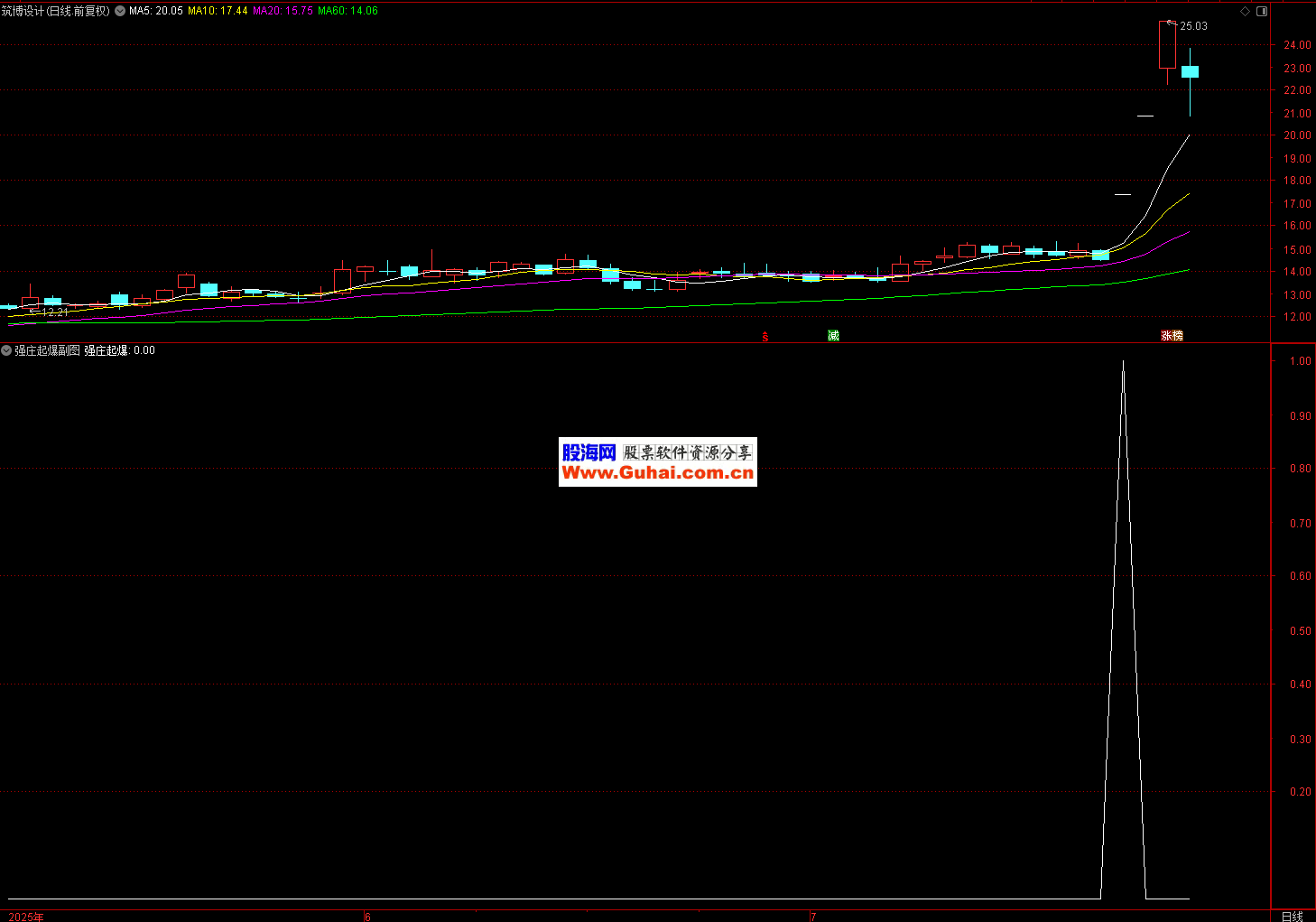
Task: Click the 日线 period button at bottom-right
Action: (x=1292, y=916)
